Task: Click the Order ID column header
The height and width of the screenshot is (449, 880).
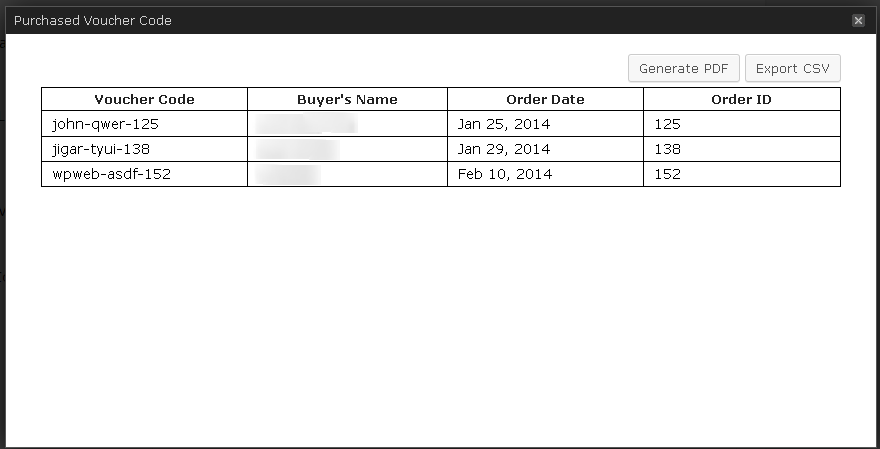Action: tap(741, 99)
